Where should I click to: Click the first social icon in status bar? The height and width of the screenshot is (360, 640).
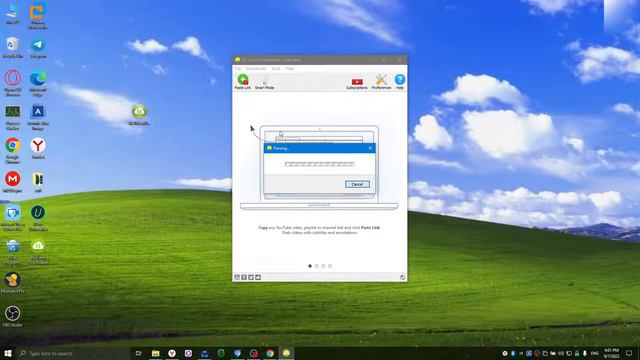[237, 277]
